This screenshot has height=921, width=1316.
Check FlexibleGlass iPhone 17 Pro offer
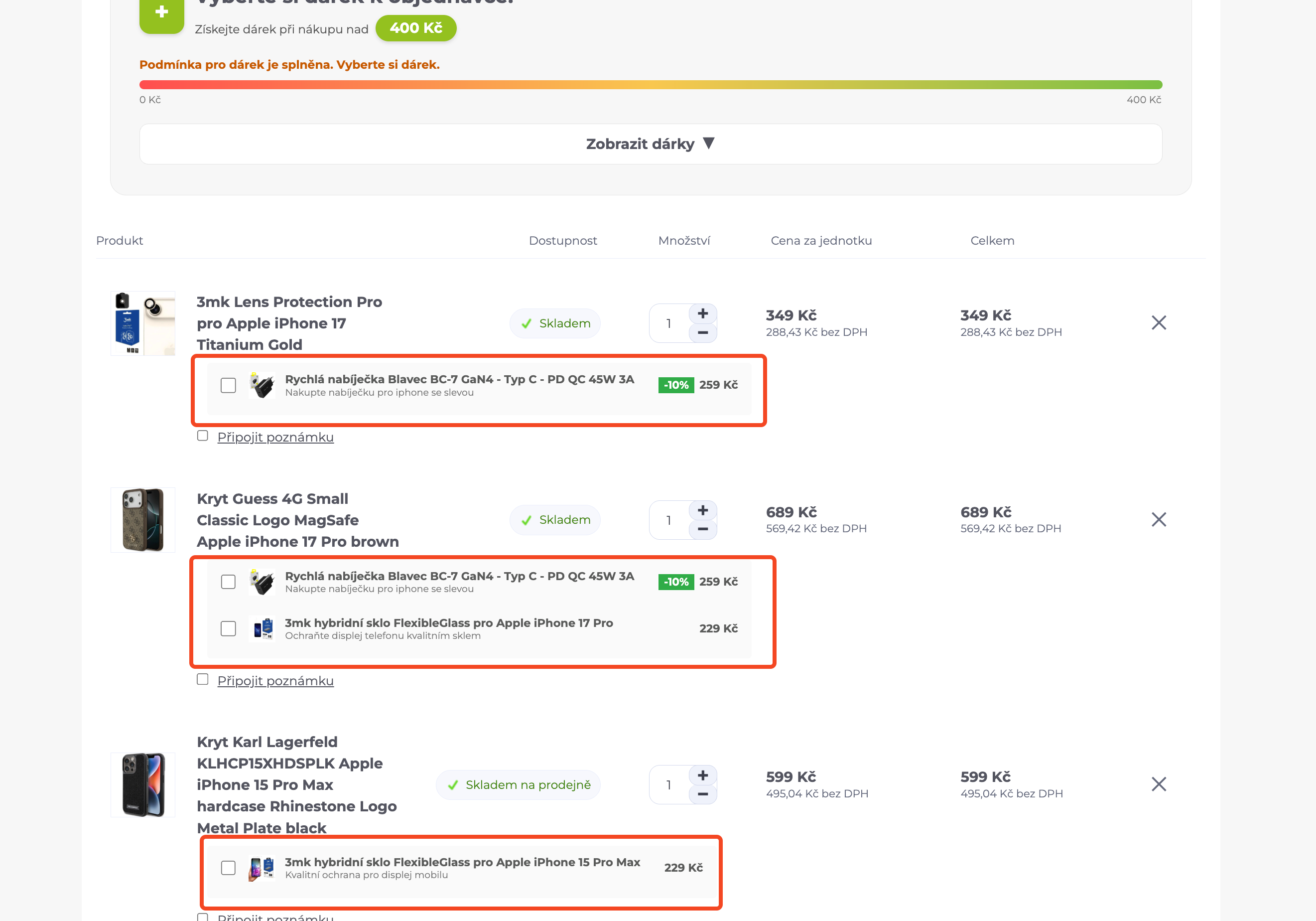point(228,628)
